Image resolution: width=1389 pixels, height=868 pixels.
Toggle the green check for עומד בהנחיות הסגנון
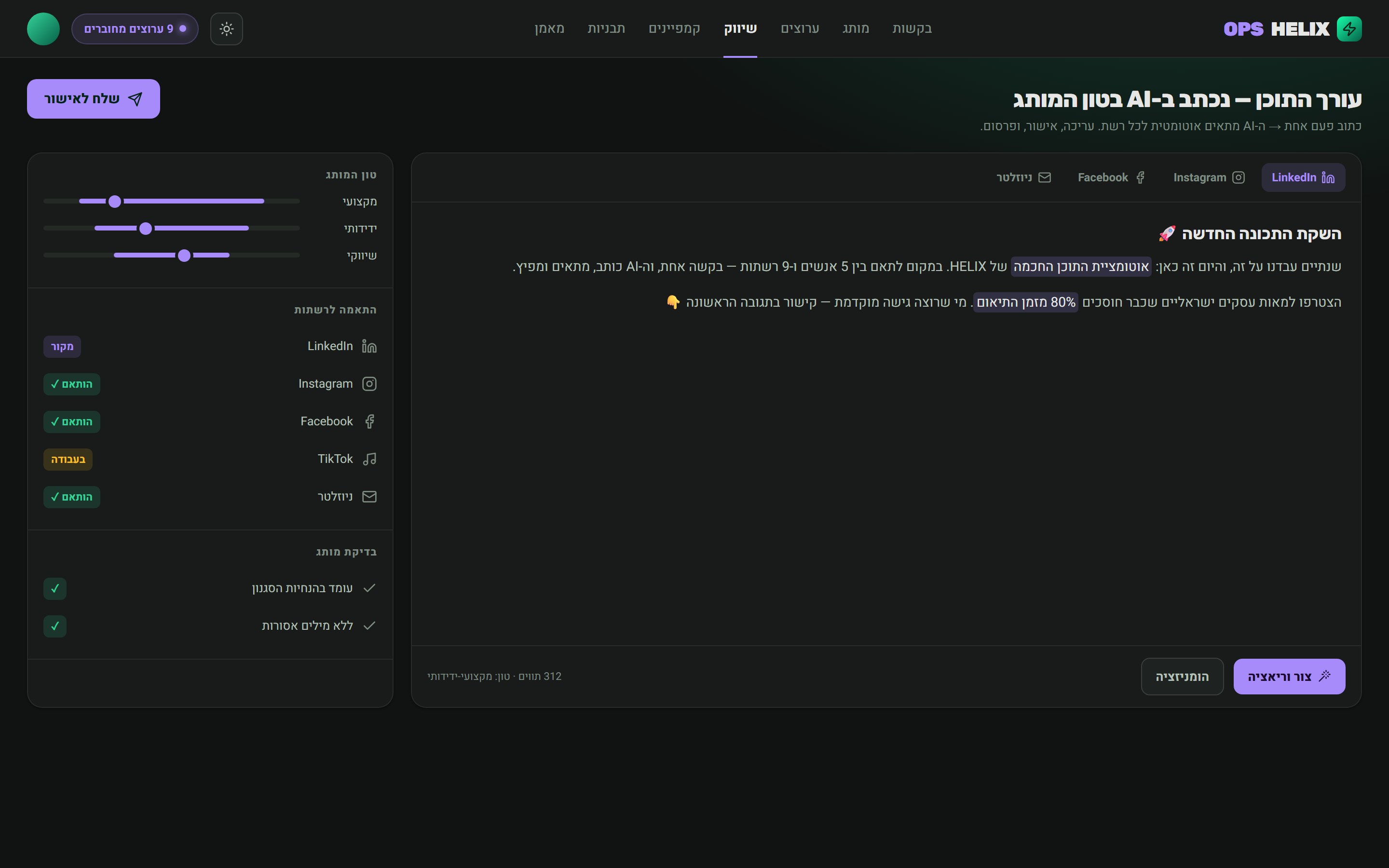55,588
